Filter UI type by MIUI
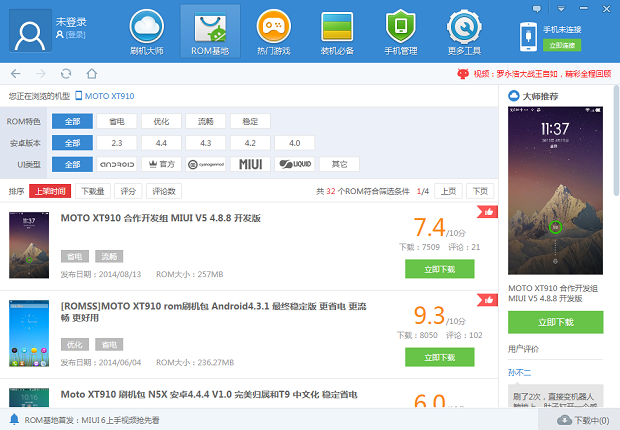Image resolution: width=620 pixels, height=430 pixels. pos(250,164)
